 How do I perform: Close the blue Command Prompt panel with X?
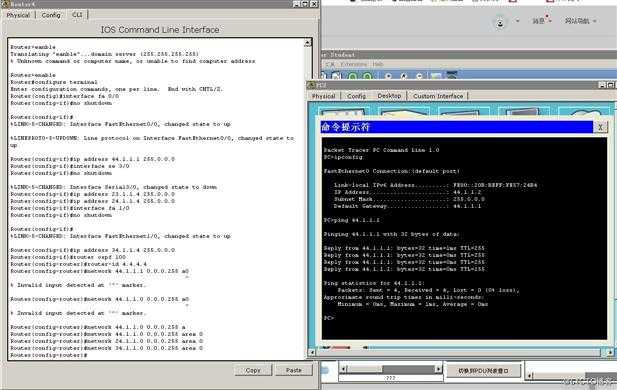pos(600,127)
